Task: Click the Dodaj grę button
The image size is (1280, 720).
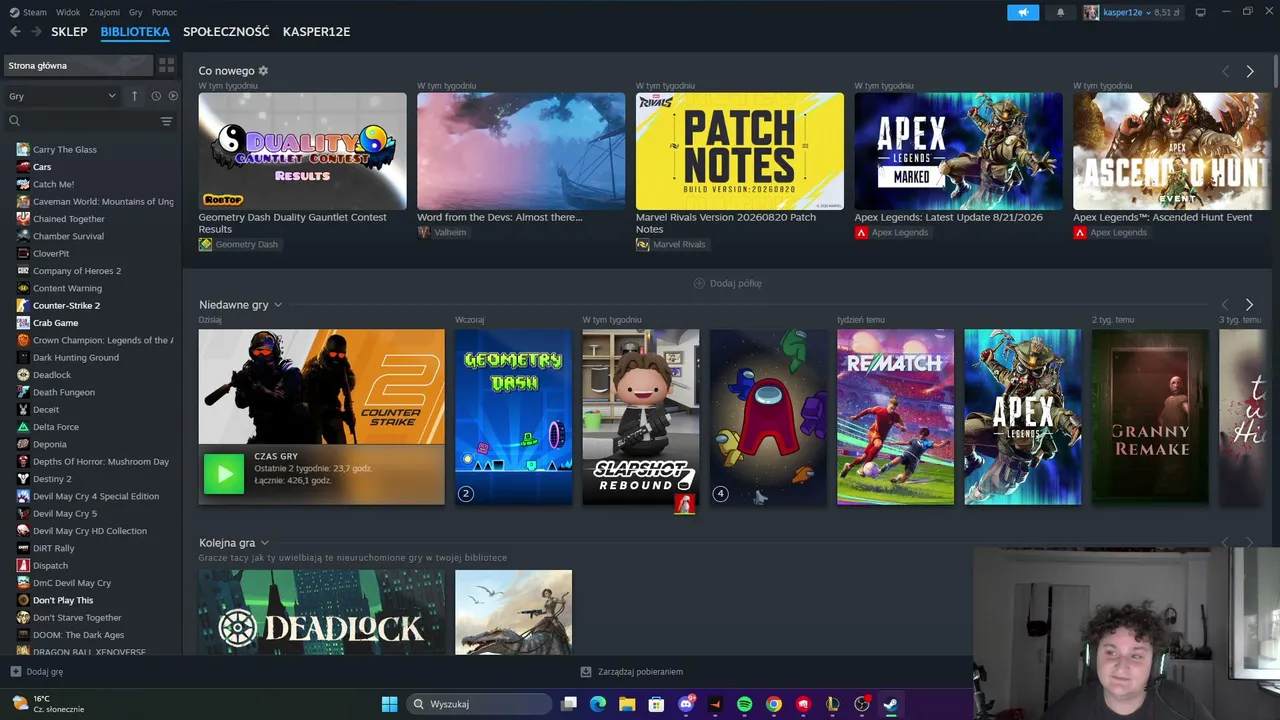Action: click(37, 672)
